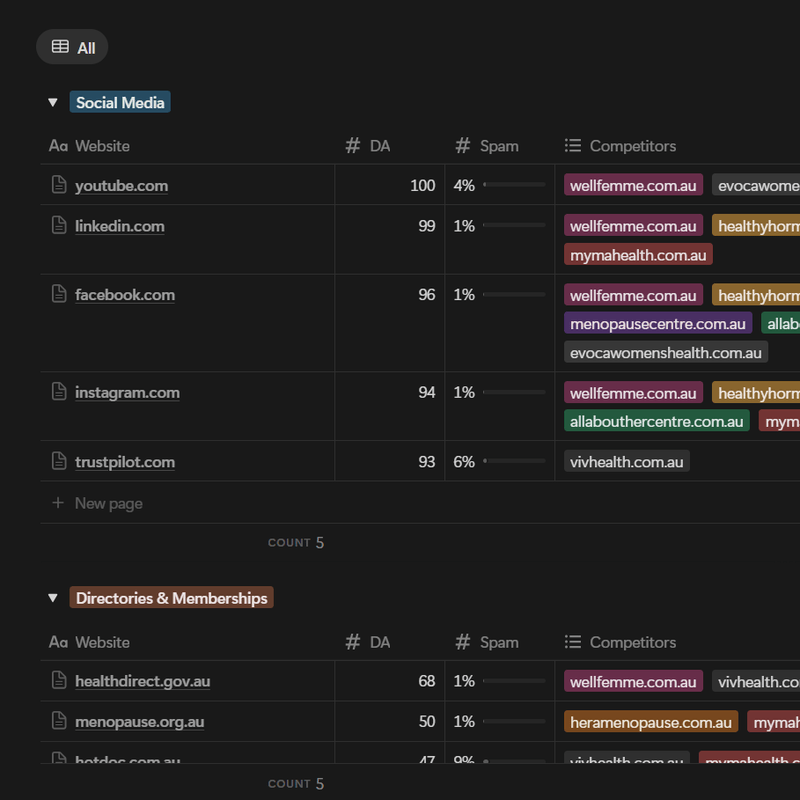Click the list icon of Directories Competitors column
This screenshot has width=800, height=800.
tap(573, 642)
